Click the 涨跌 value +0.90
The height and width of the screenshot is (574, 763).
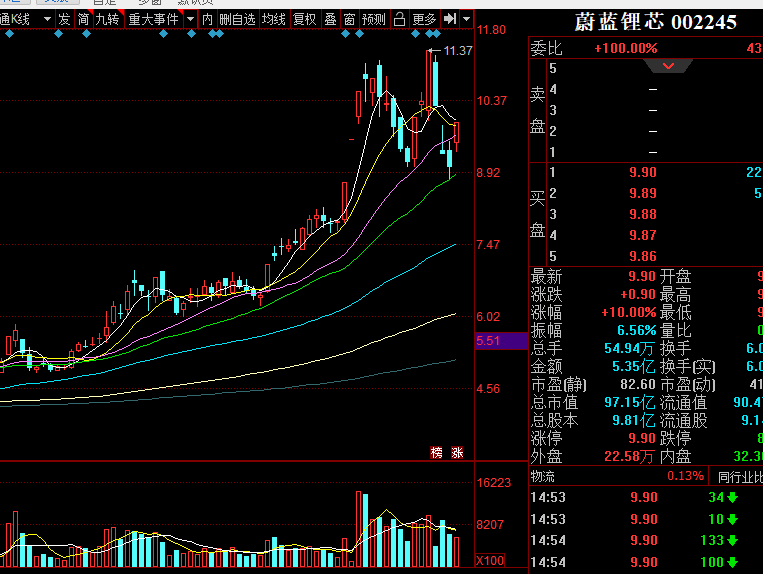point(638,294)
